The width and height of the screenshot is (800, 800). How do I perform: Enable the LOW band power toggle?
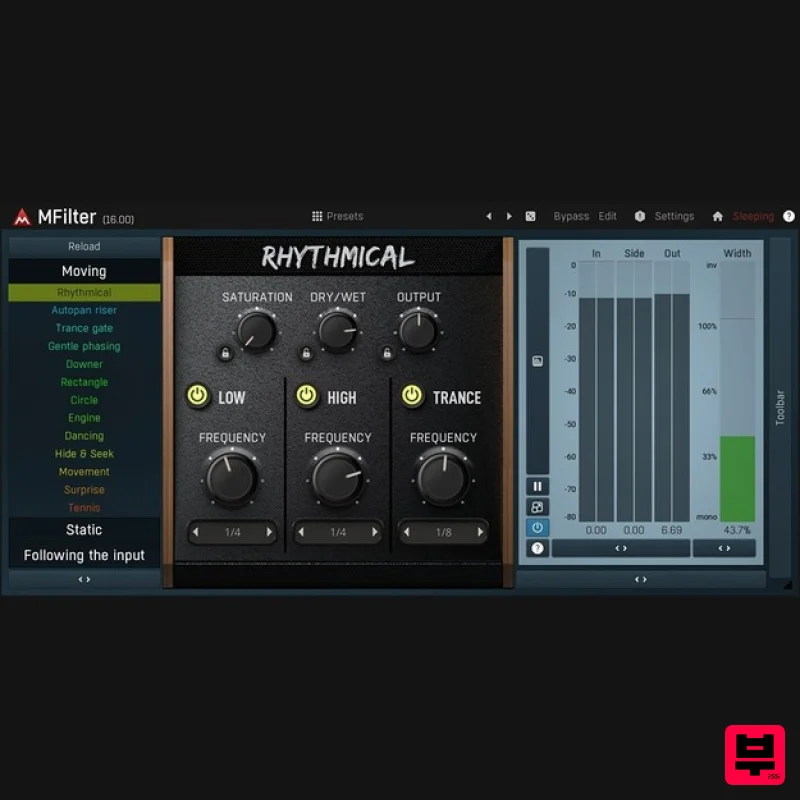(x=197, y=397)
